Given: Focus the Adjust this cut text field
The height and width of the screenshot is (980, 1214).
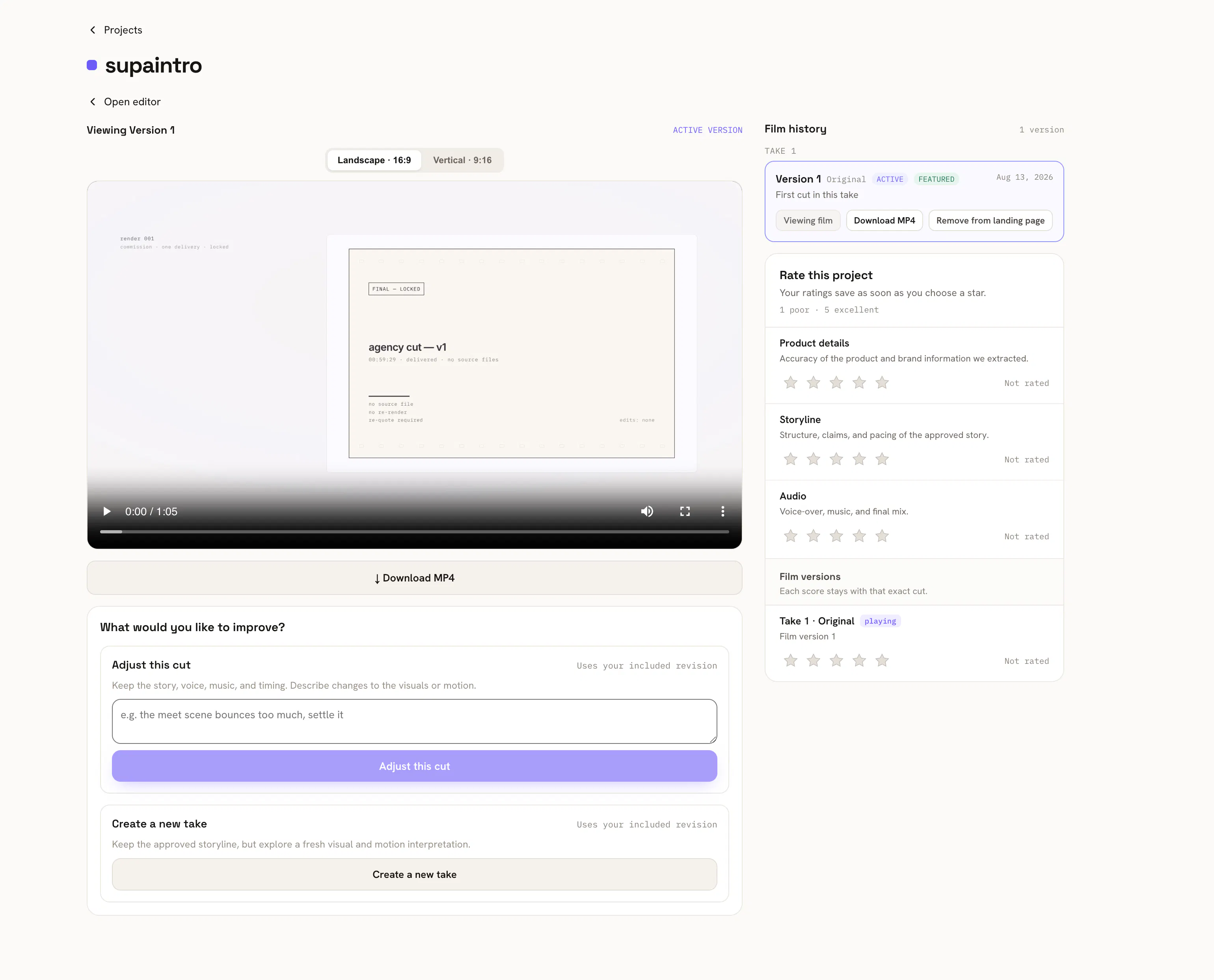Looking at the screenshot, I should pos(414,721).
